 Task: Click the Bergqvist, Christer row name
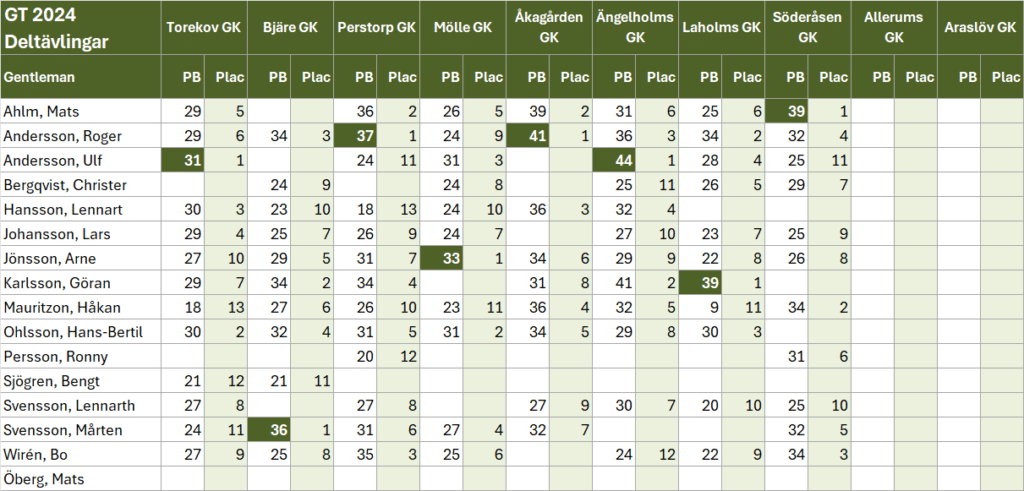point(80,185)
